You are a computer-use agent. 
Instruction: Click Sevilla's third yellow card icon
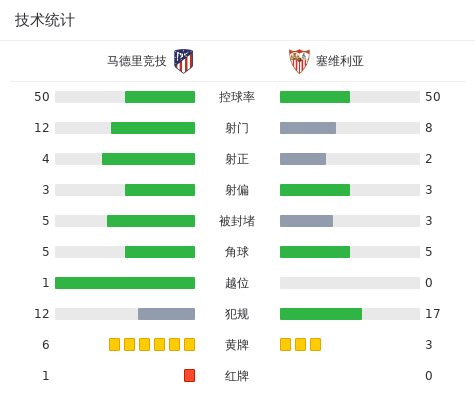coord(315,344)
